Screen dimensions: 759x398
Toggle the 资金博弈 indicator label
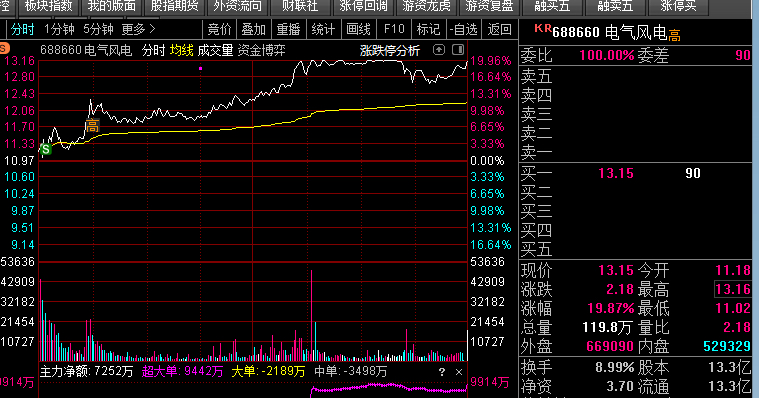(261, 50)
